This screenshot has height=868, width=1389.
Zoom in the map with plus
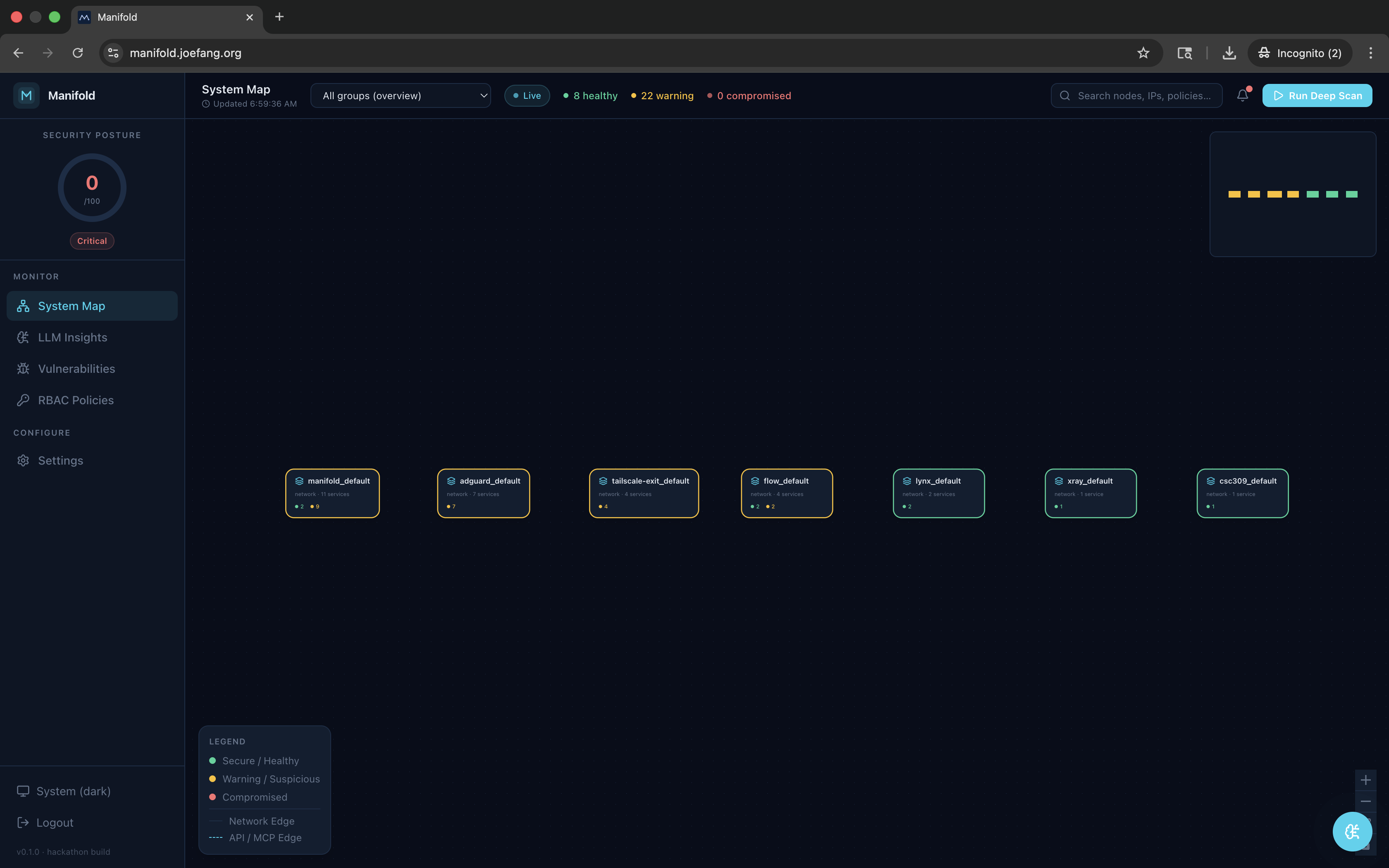click(1365, 780)
